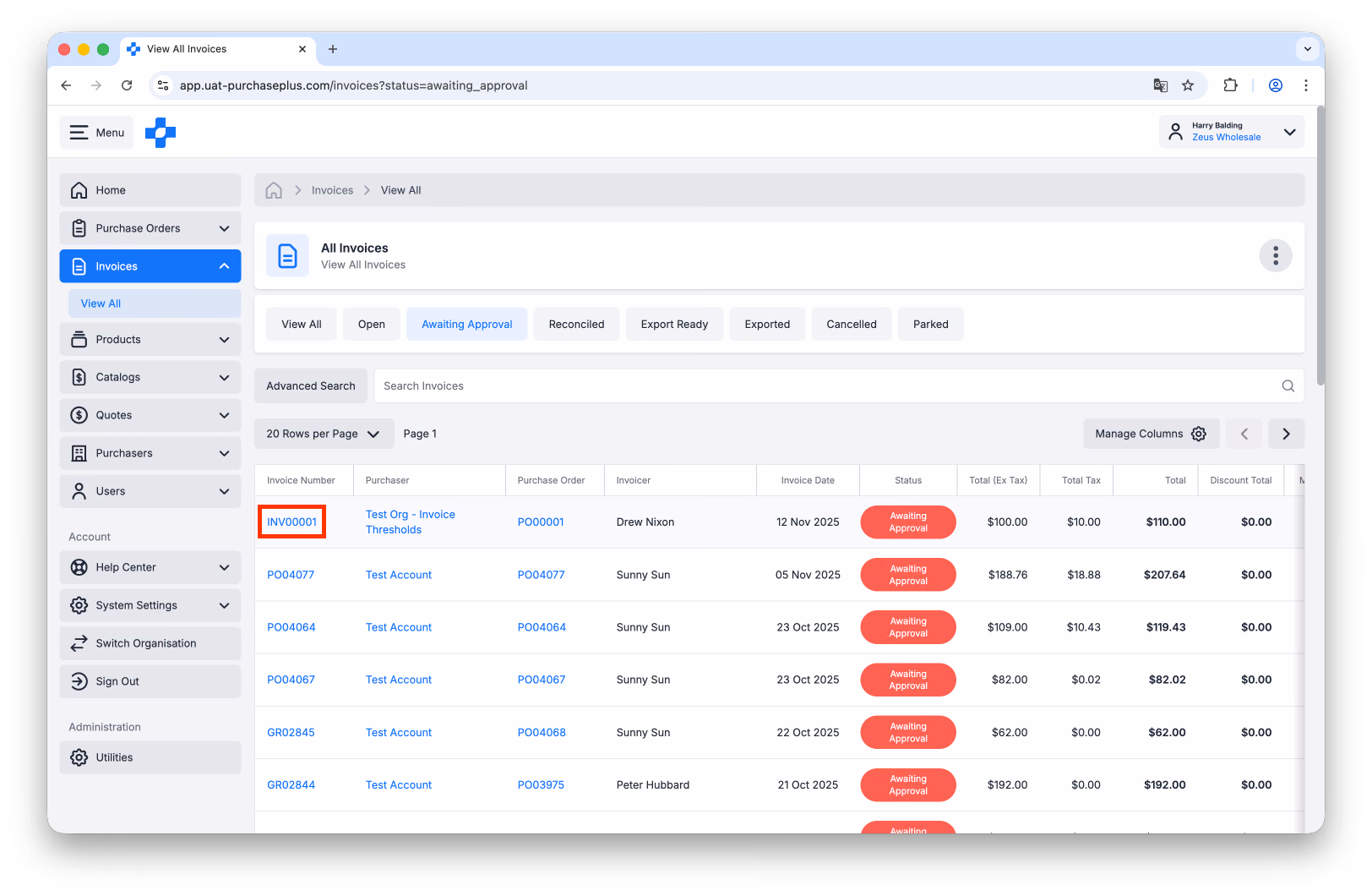
Task: Select the Export Ready filter tab
Action: click(x=674, y=325)
